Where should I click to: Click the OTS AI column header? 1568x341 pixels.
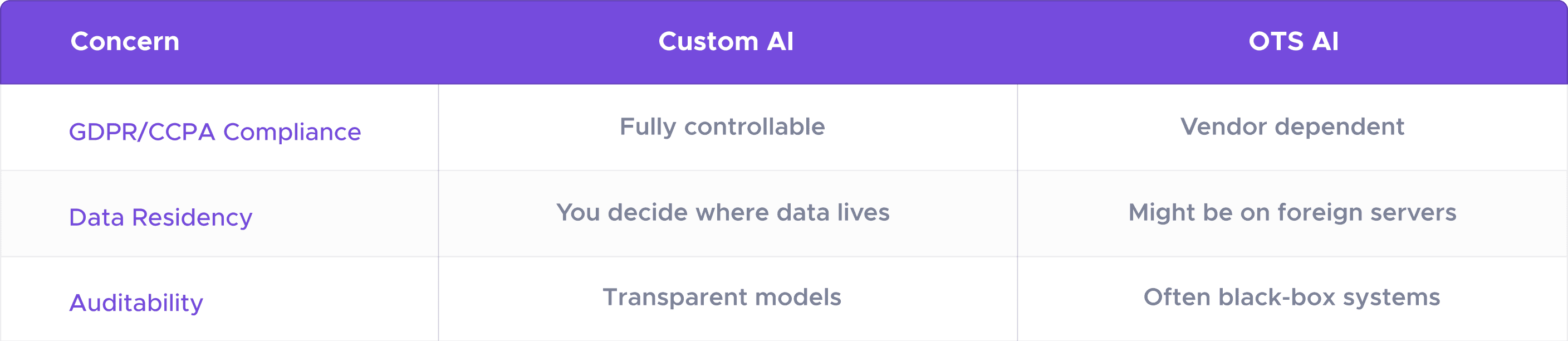(1293, 41)
